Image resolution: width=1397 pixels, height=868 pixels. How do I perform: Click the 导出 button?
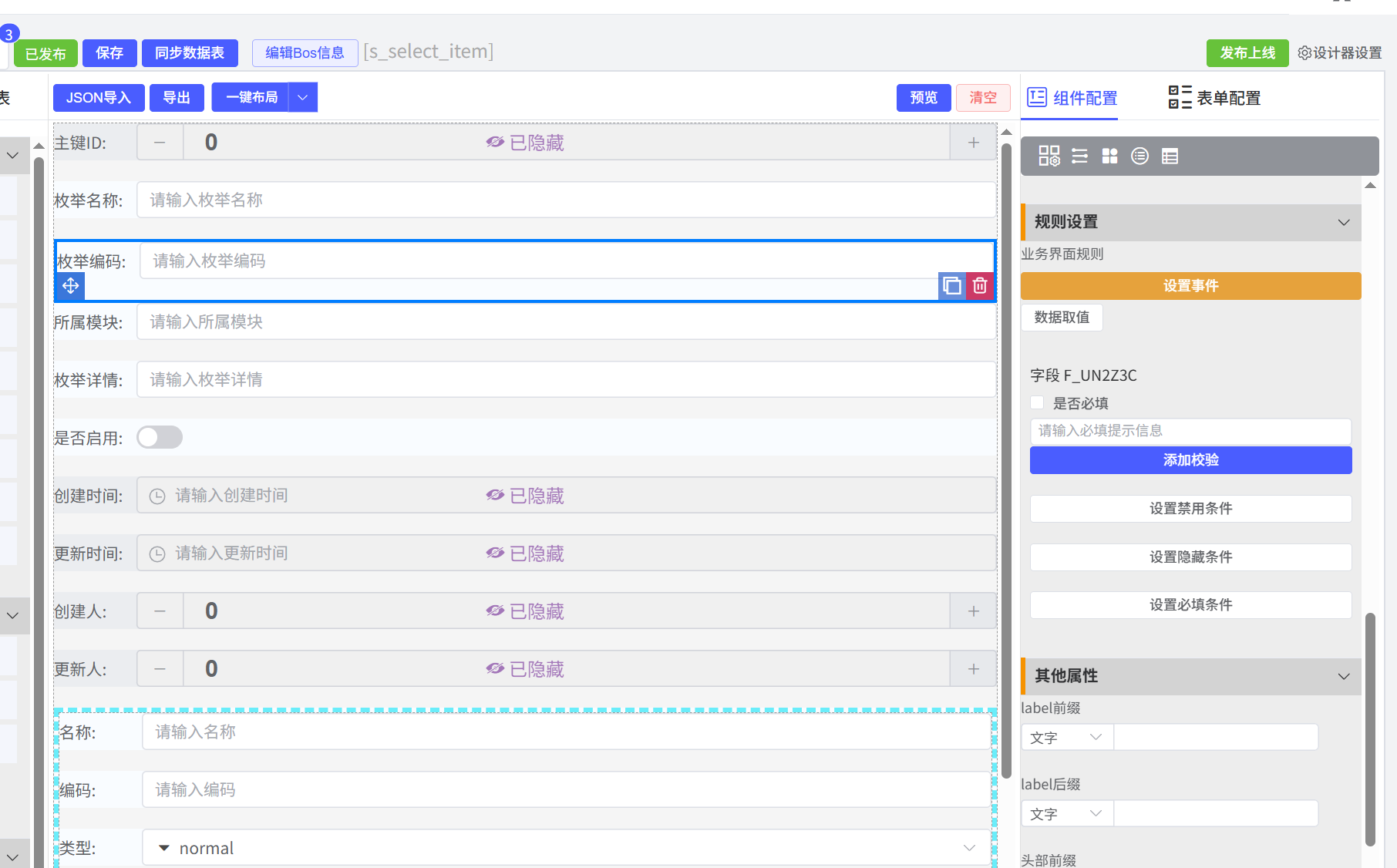177,98
